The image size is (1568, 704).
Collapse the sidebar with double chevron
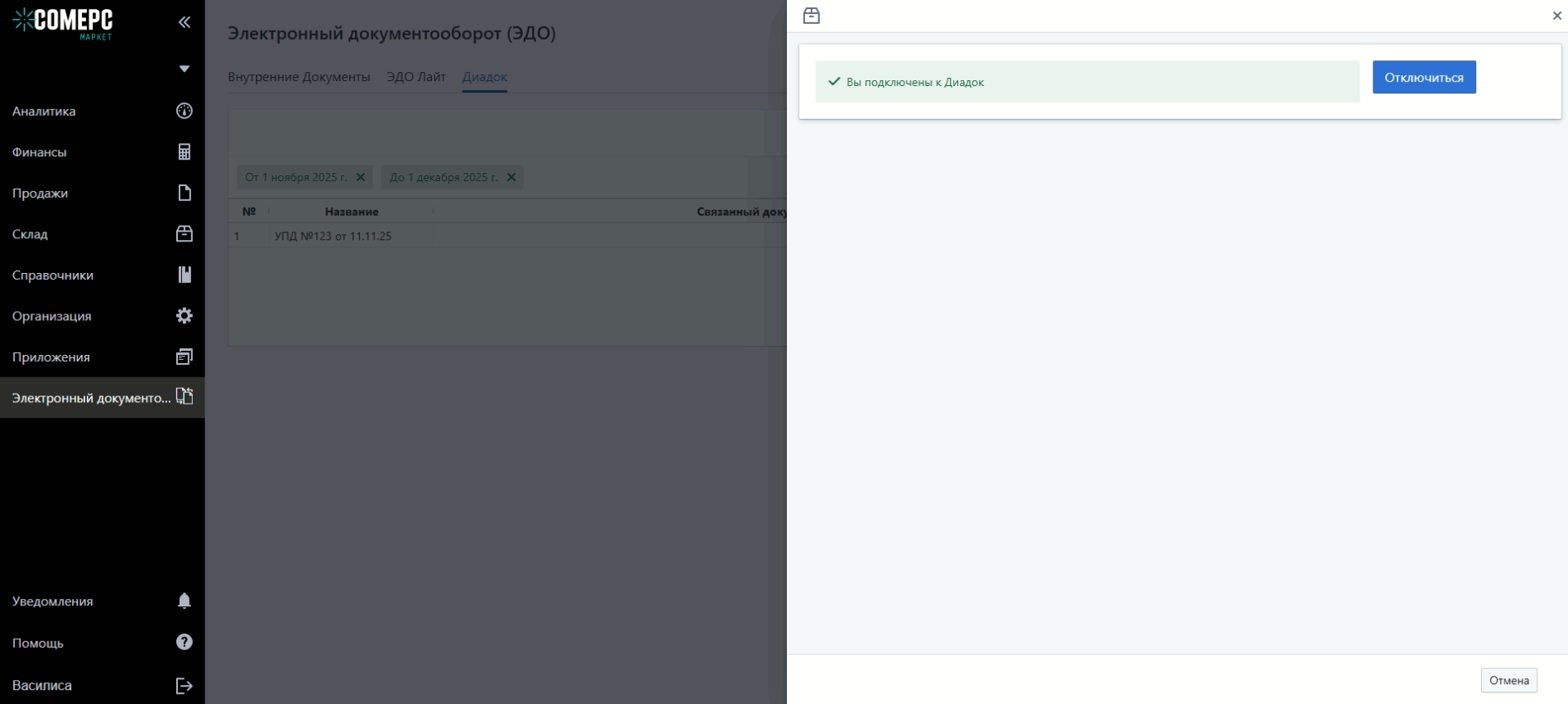click(x=184, y=22)
